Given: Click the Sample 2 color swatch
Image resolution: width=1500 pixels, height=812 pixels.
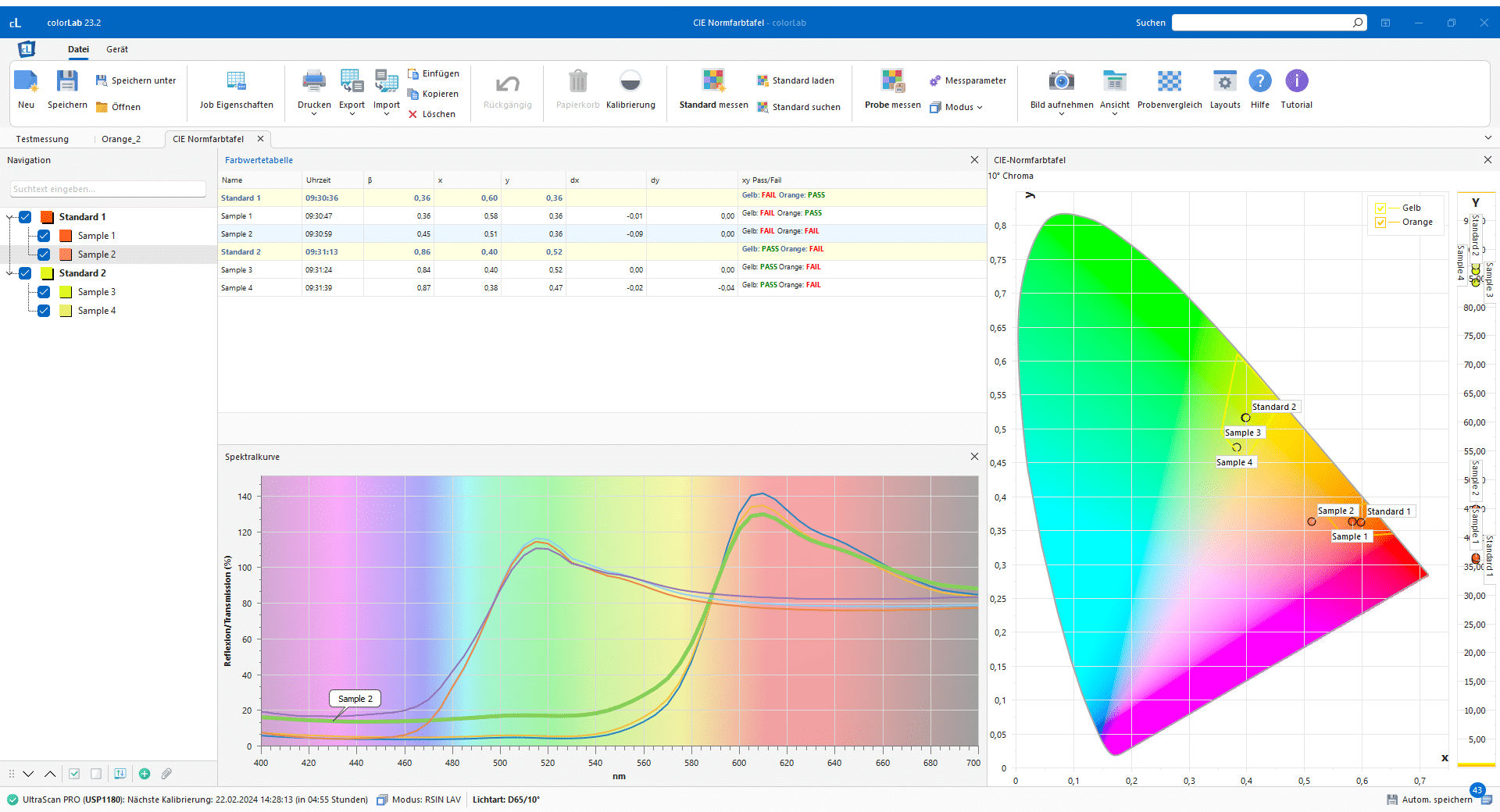Looking at the screenshot, I should pyautogui.click(x=66, y=255).
